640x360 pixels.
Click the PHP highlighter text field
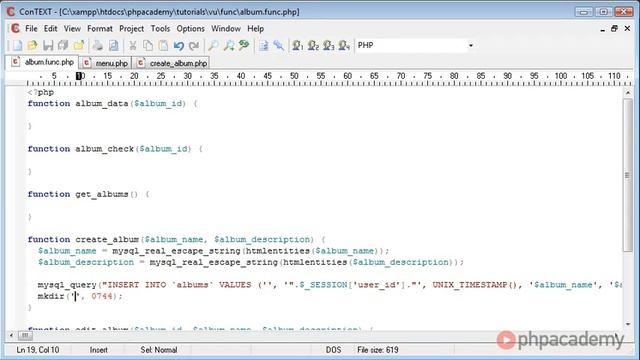tap(411, 45)
